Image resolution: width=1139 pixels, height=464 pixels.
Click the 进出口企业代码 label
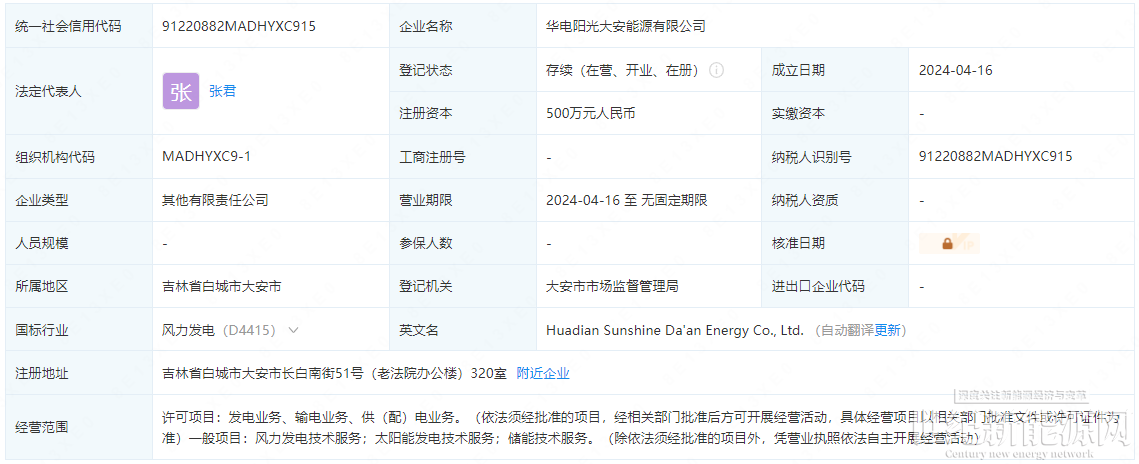pyautogui.click(x=818, y=287)
